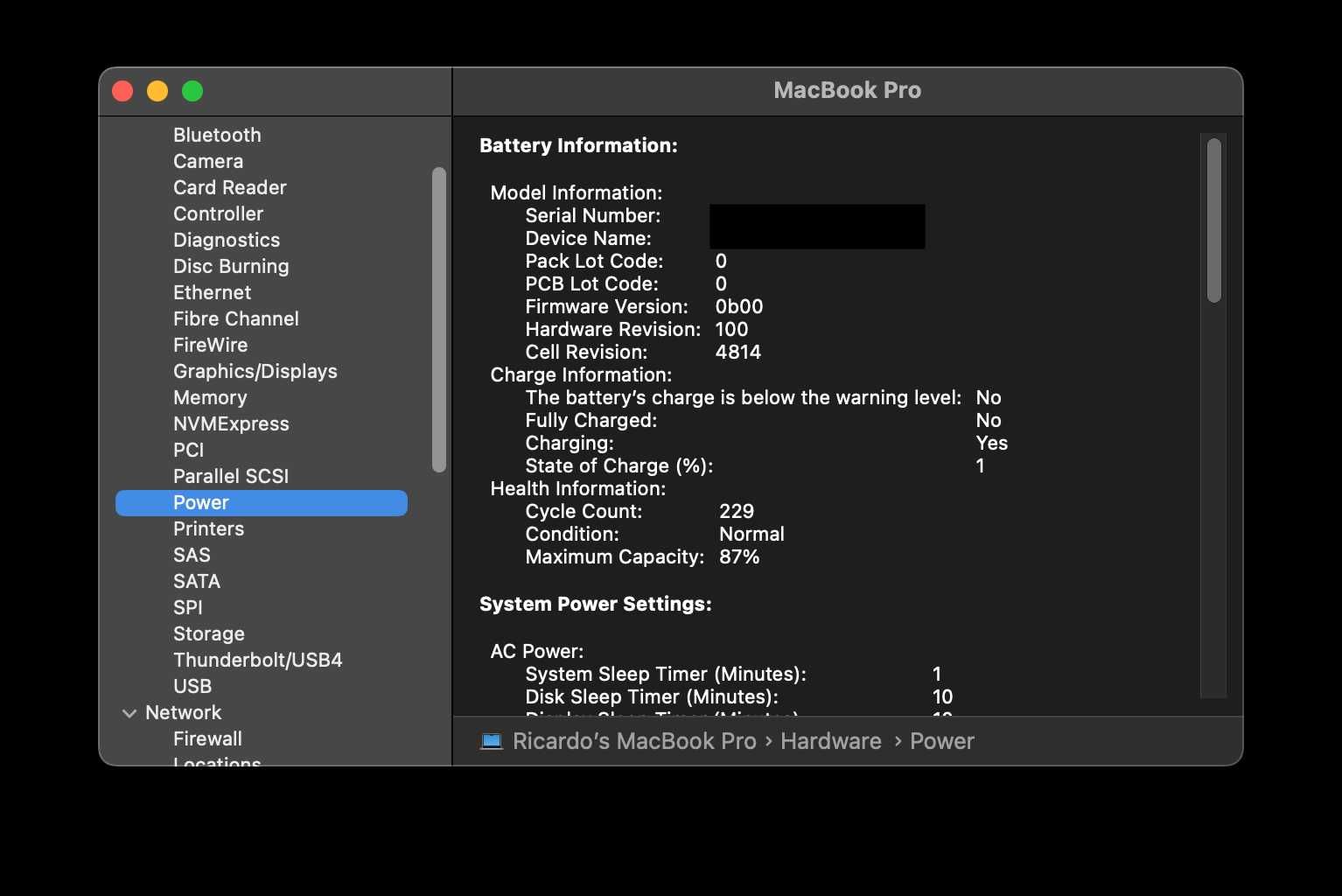
Task: Select Camera in the sidebar
Action: coord(208,161)
